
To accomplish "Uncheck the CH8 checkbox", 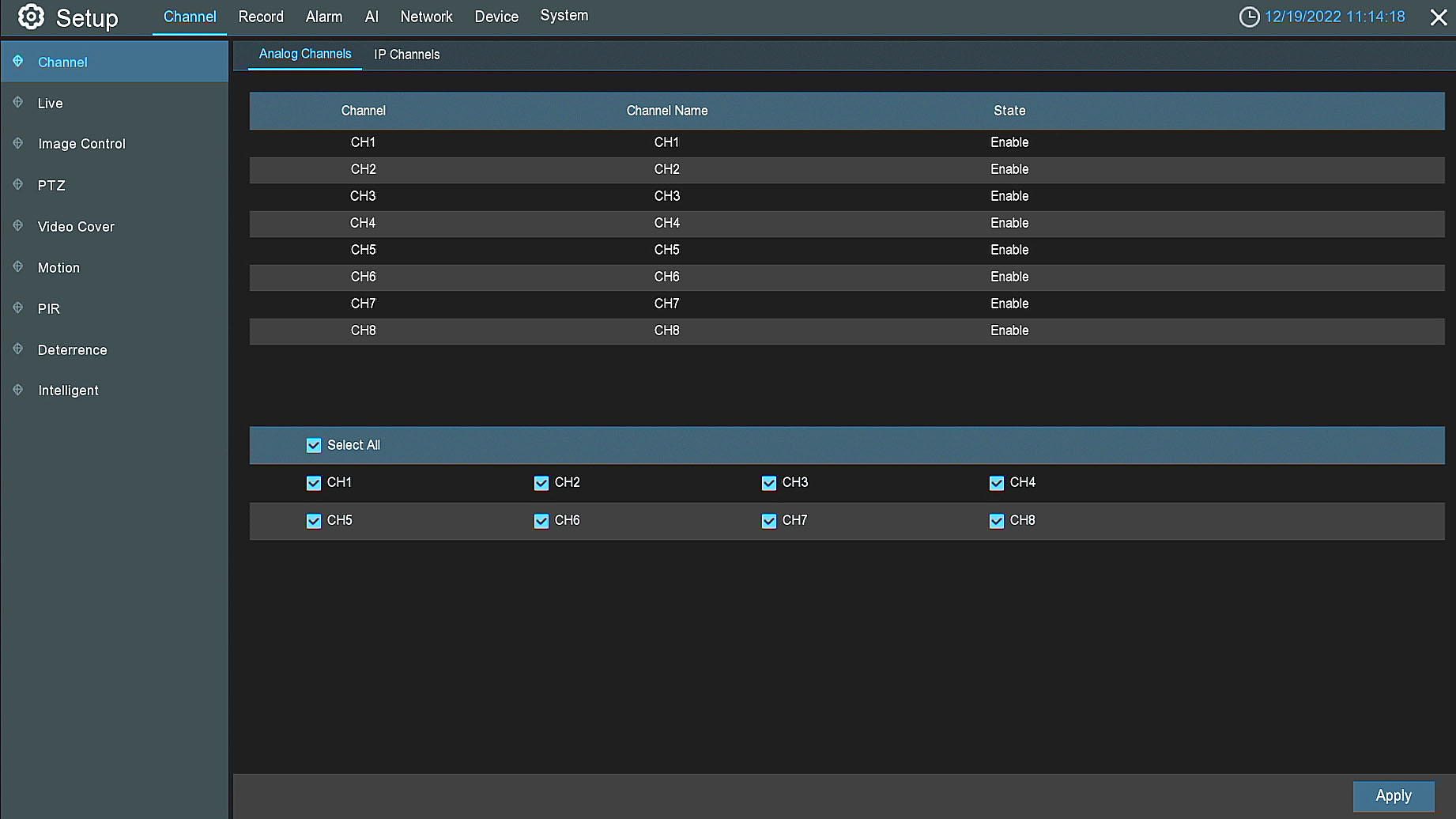I will coord(997,521).
